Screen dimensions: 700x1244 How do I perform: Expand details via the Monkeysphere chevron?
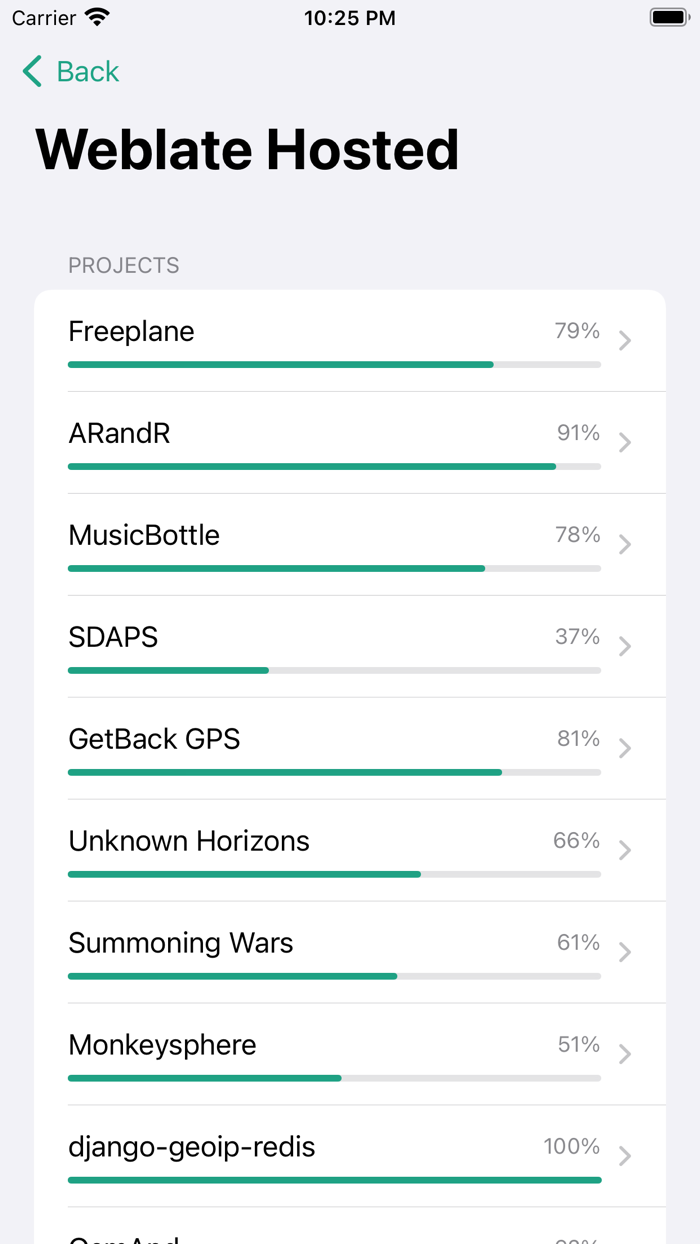(x=624, y=1054)
